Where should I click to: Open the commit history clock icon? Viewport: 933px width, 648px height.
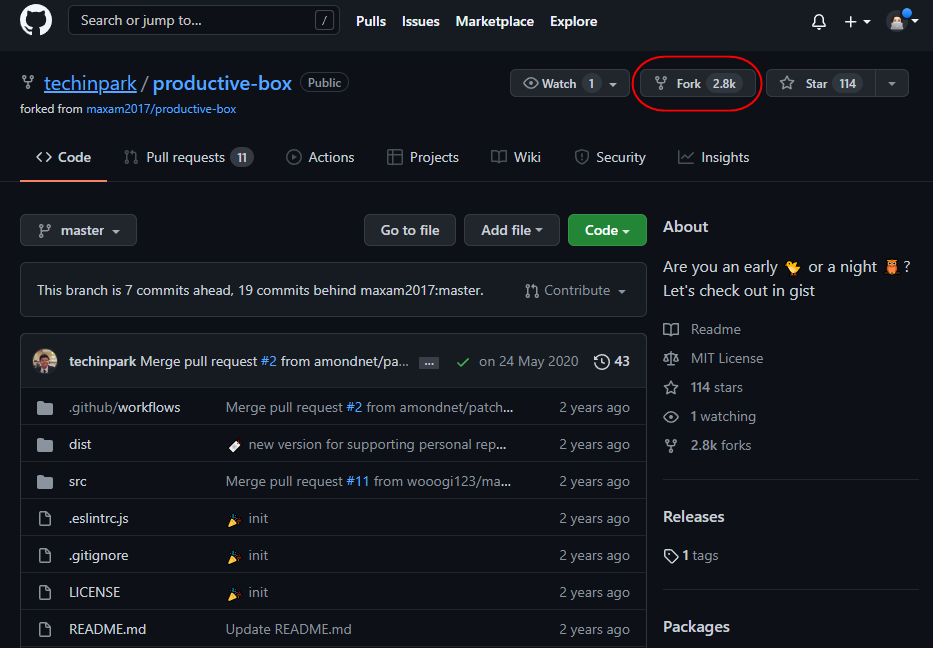click(x=602, y=362)
